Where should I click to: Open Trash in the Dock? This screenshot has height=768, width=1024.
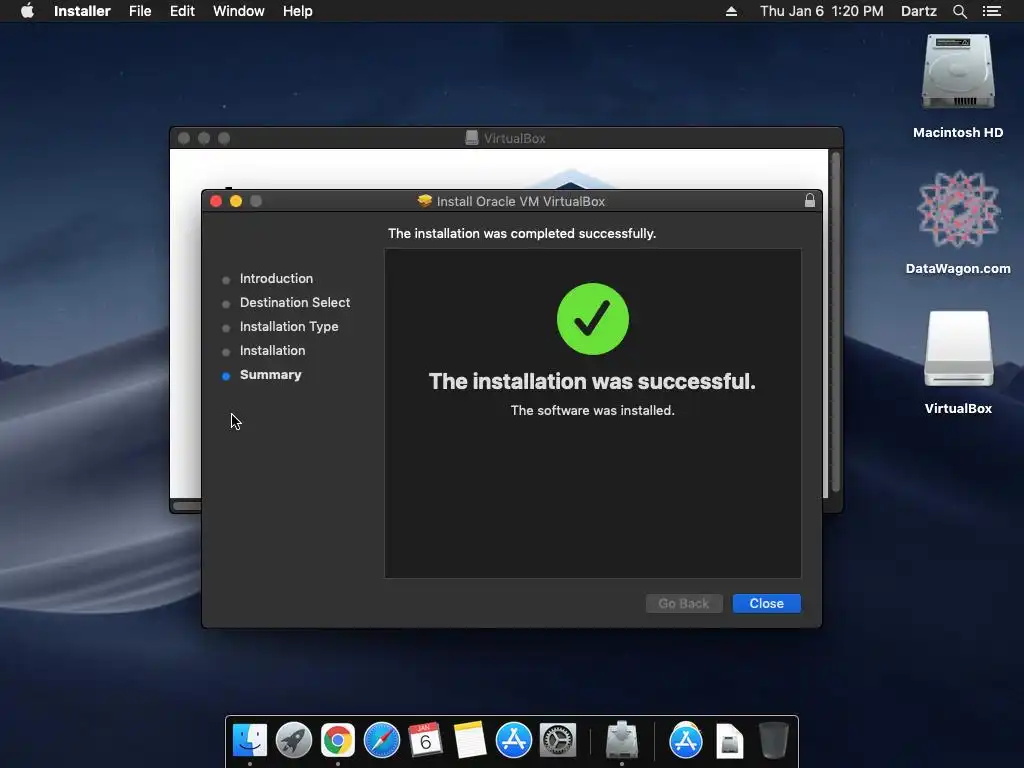[x=774, y=741]
